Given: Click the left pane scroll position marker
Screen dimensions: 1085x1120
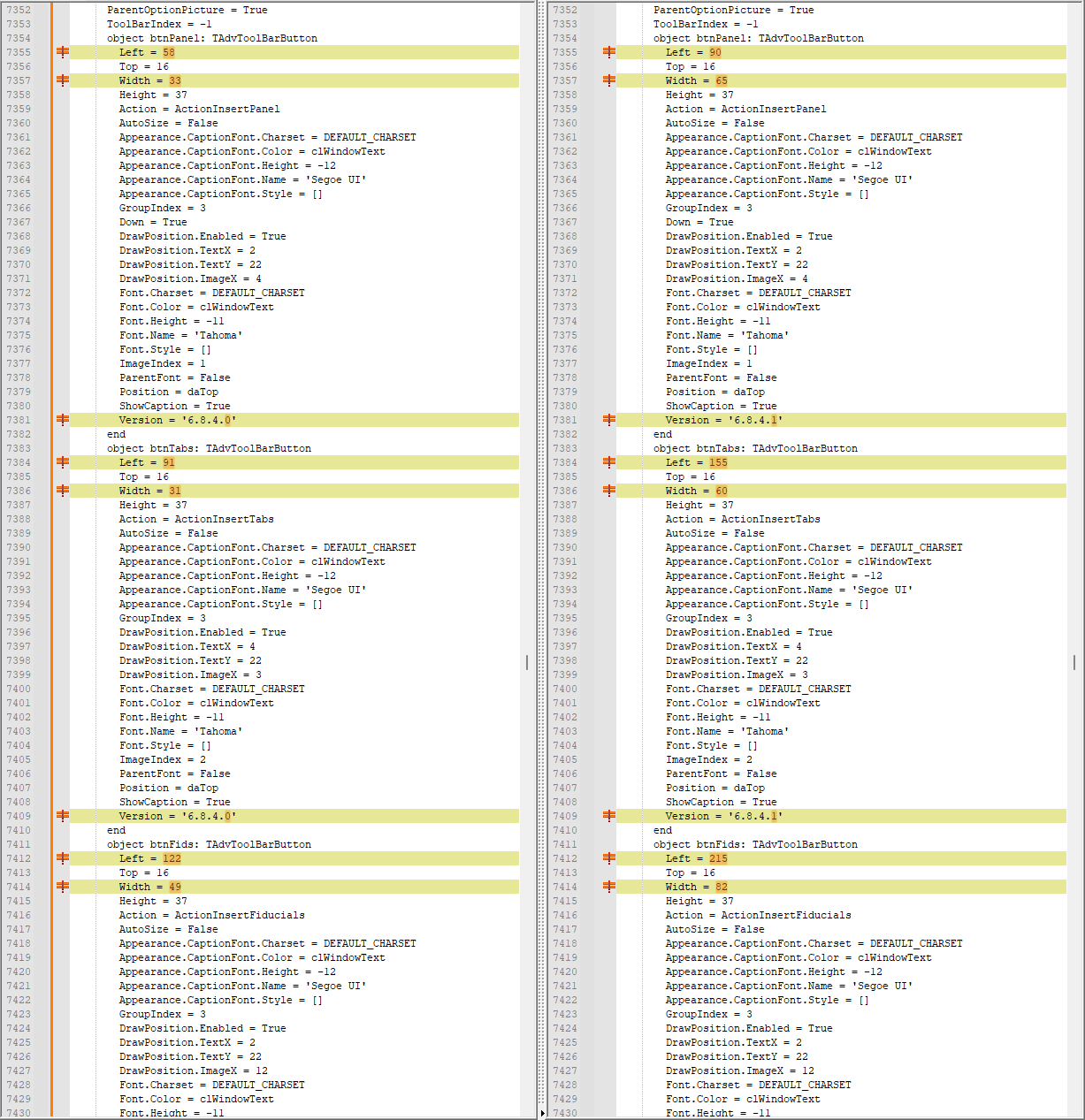Looking at the screenshot, I should tap(527, 662).
